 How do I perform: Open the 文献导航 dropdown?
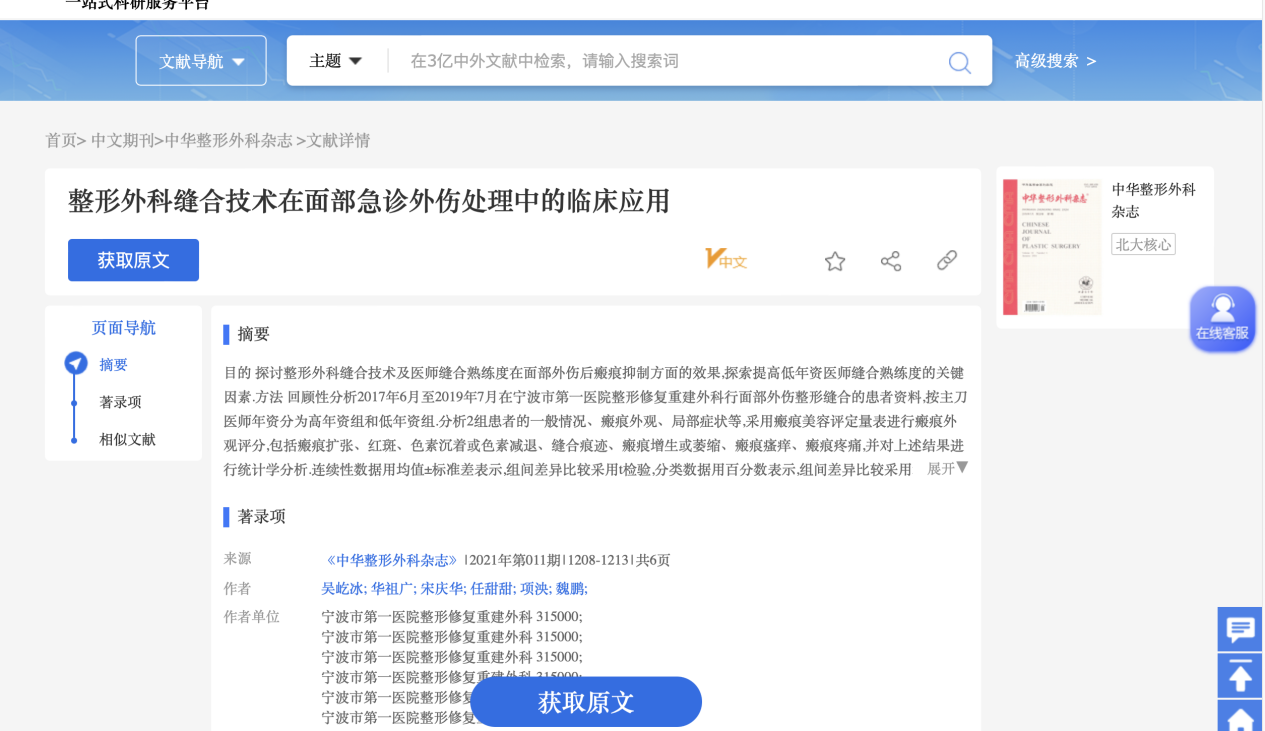click(201, 61)
